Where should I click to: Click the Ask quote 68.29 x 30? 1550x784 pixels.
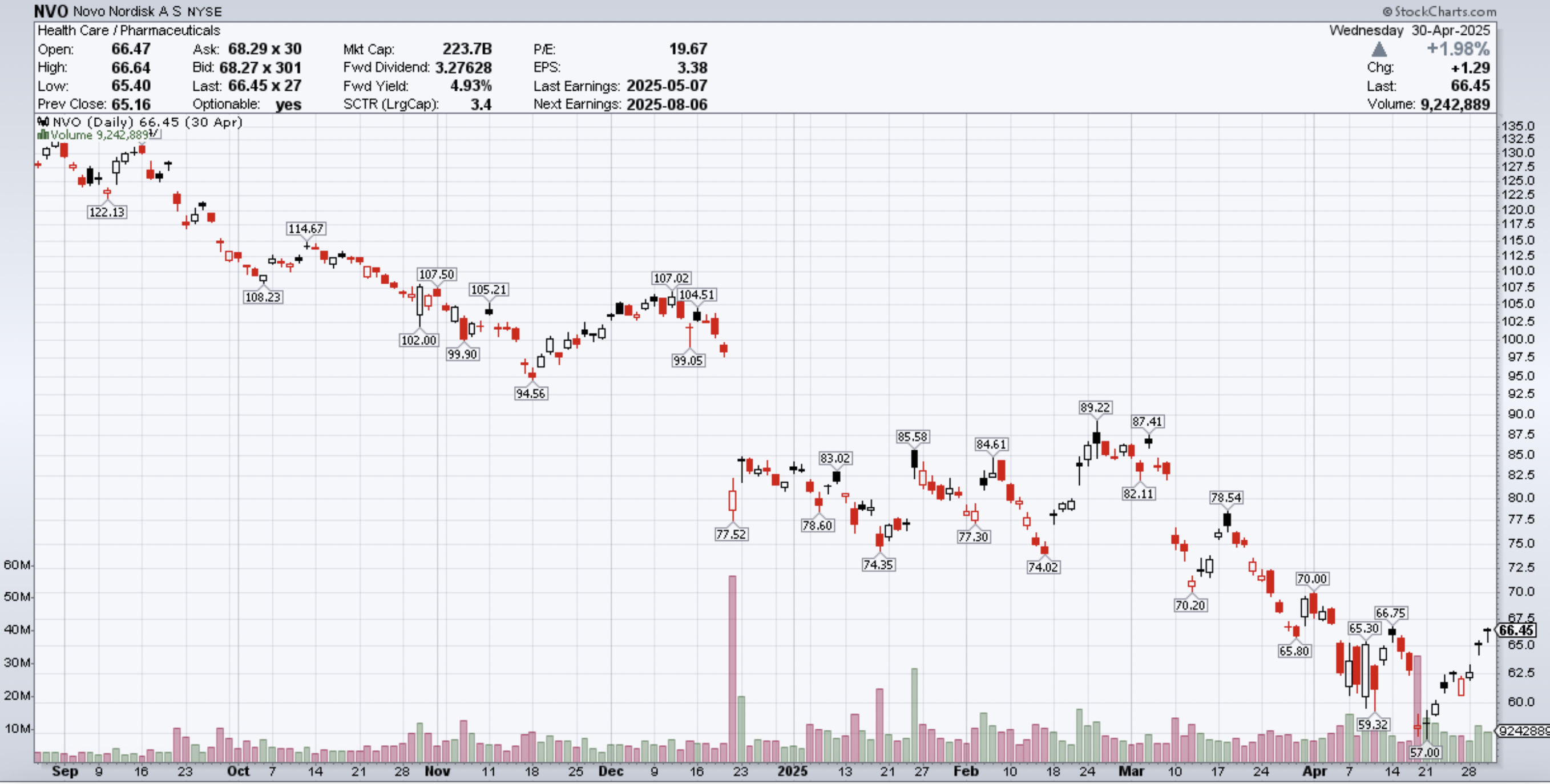[265, 49]
